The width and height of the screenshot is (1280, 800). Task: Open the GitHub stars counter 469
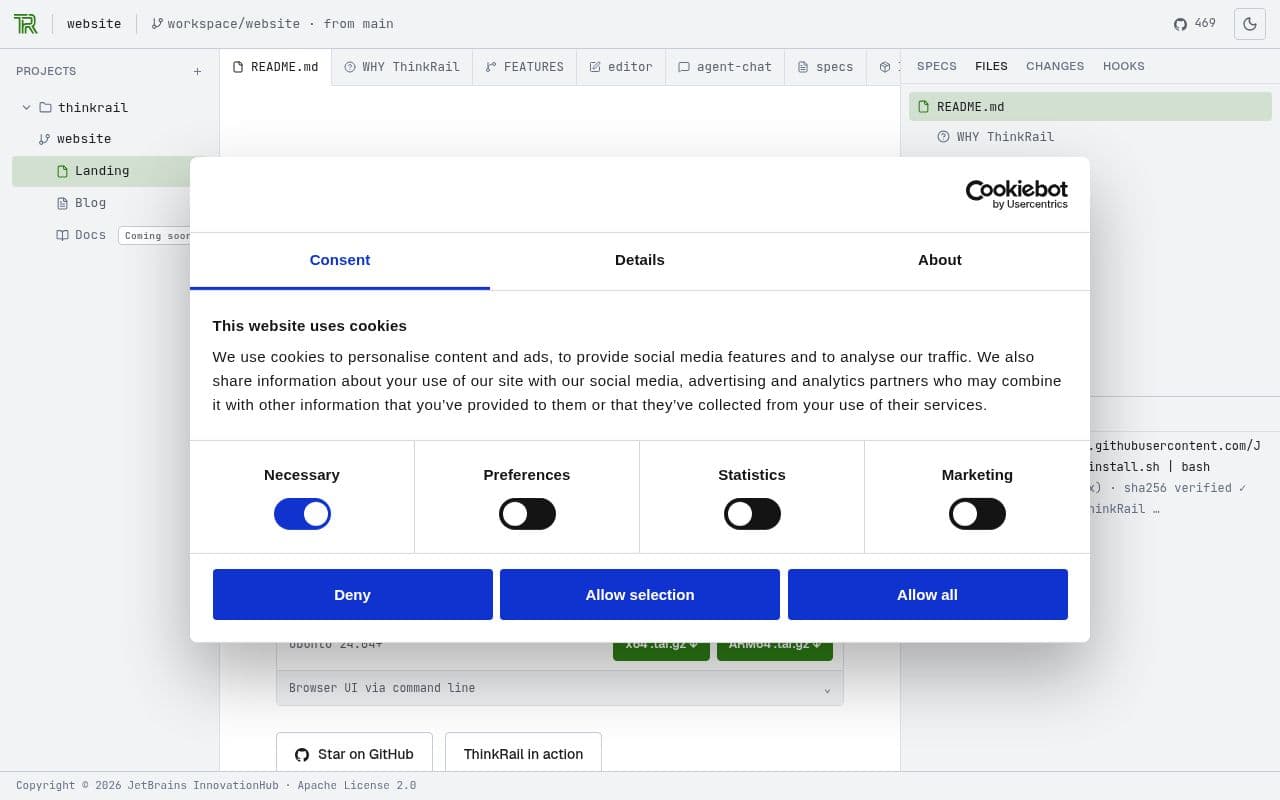[1195, 23]
